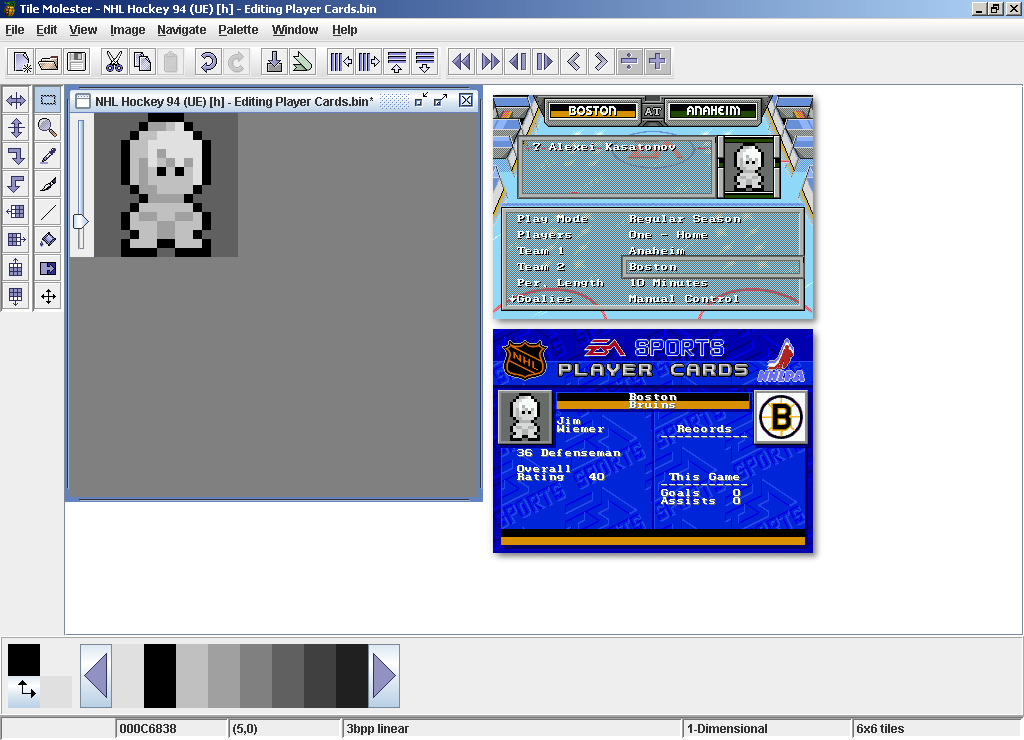Screen dimensions: 1024x740
Task: Open the Navigate menu
Action: tap(182, 30)
